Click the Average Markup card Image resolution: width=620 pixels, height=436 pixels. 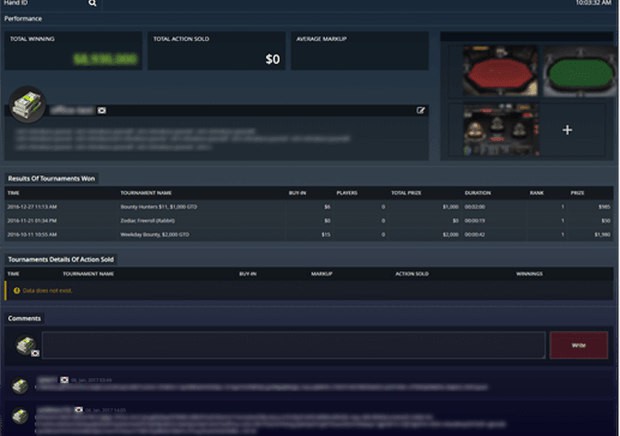360,51
